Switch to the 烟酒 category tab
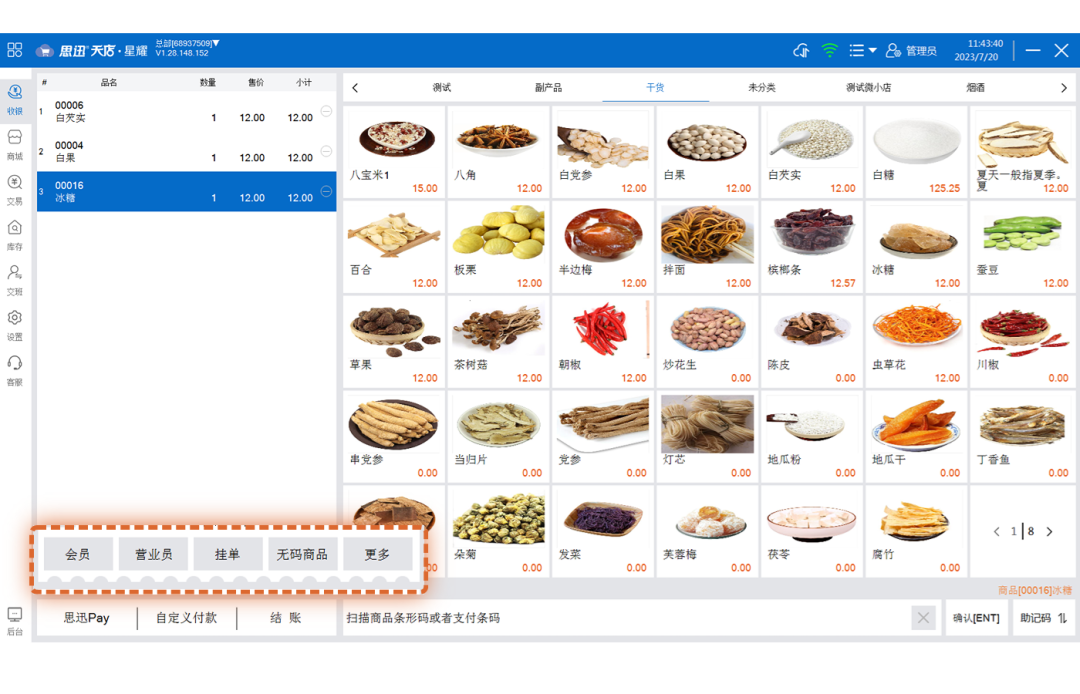 coord(975,88)
